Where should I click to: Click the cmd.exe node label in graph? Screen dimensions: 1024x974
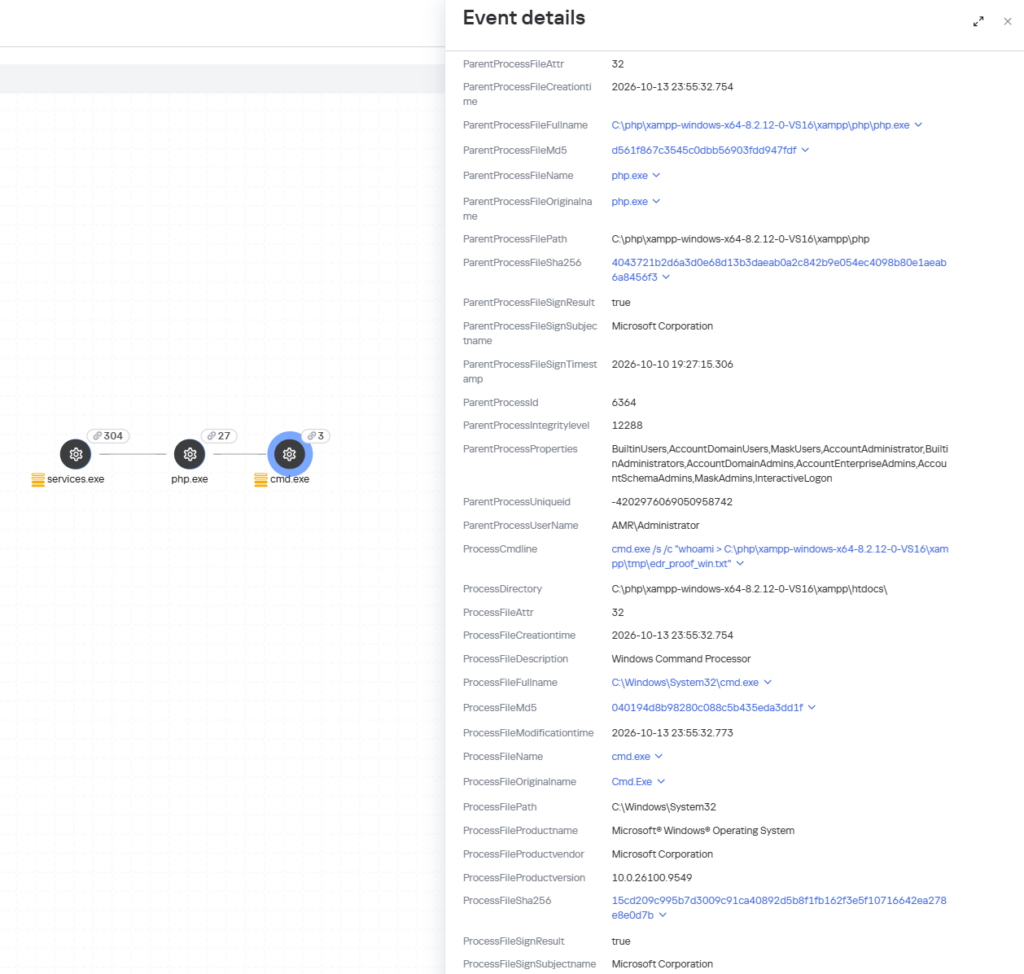[290, 479]
